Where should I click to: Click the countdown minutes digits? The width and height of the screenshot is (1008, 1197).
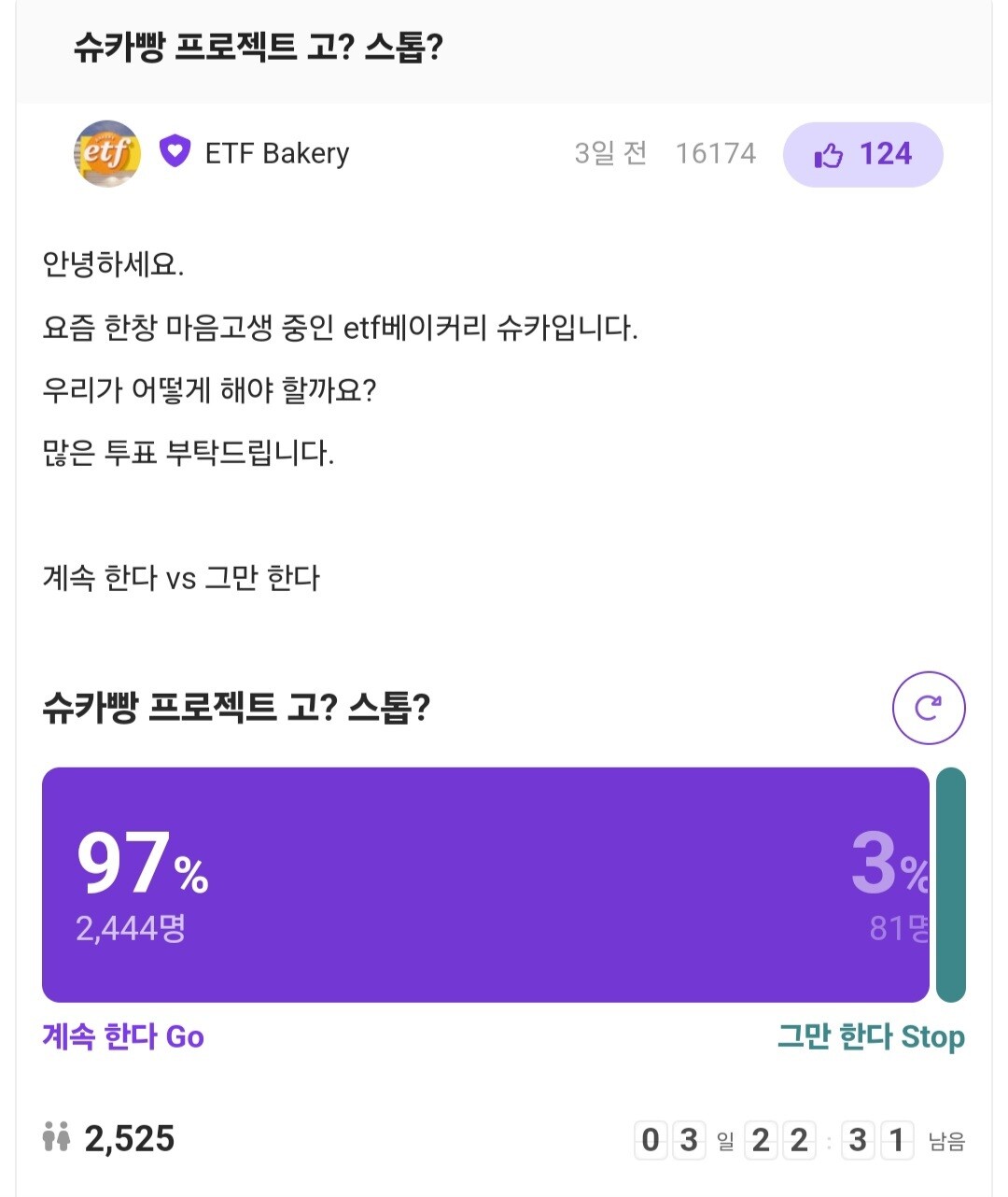click(877, 1140)
